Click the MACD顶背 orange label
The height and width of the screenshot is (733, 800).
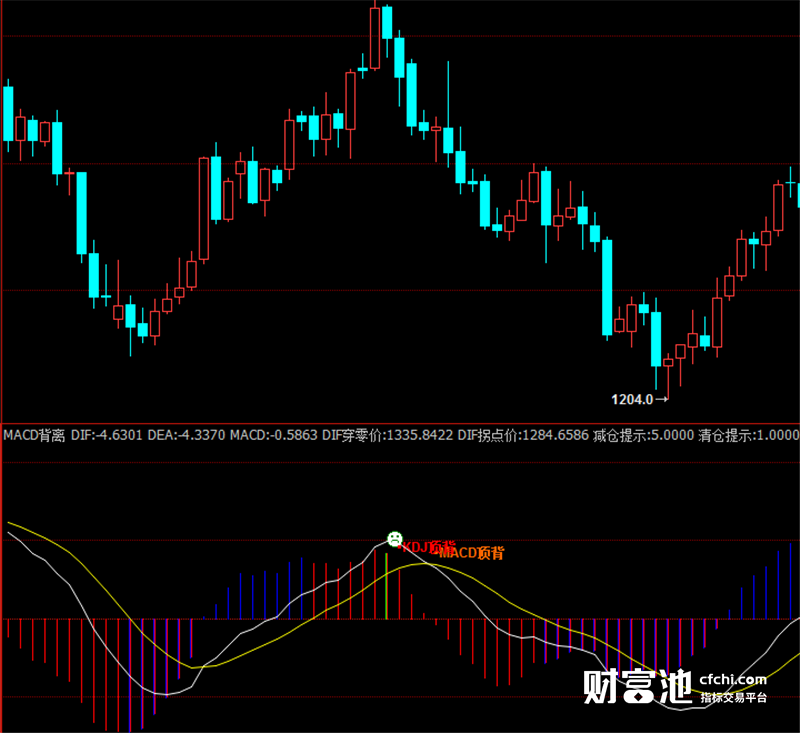[x=472, y=552]
